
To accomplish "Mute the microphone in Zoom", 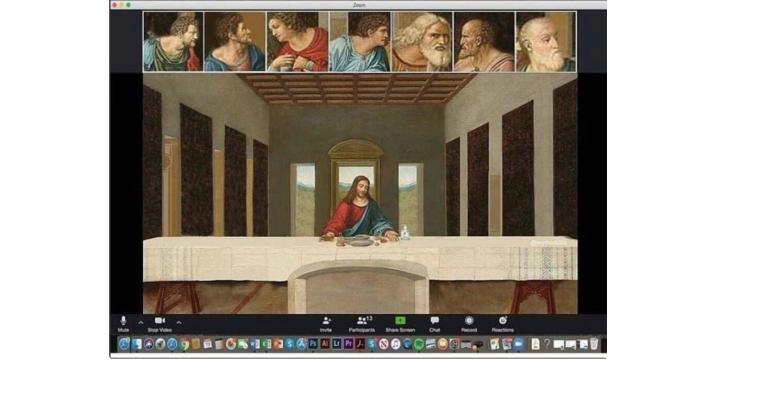I will point(123,323).
